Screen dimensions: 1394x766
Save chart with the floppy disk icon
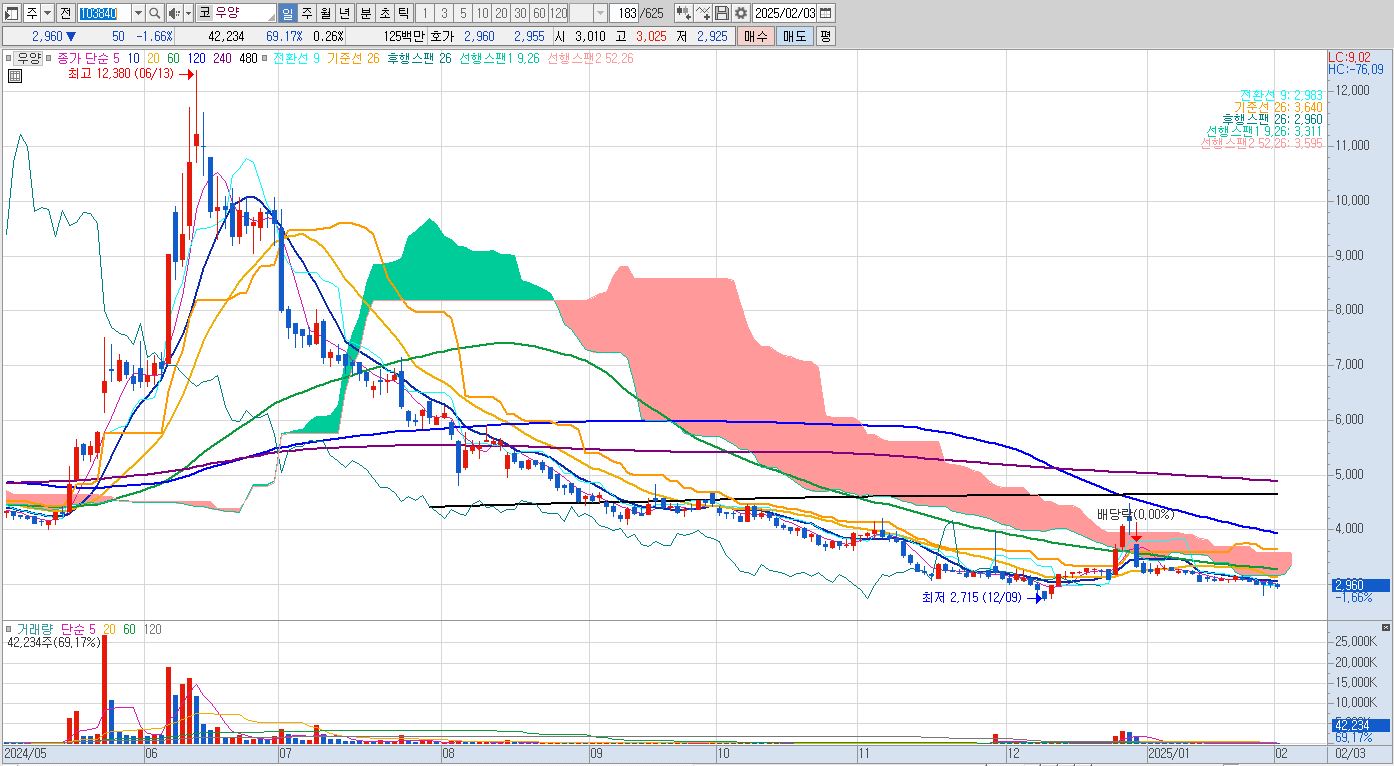[722, 13]
